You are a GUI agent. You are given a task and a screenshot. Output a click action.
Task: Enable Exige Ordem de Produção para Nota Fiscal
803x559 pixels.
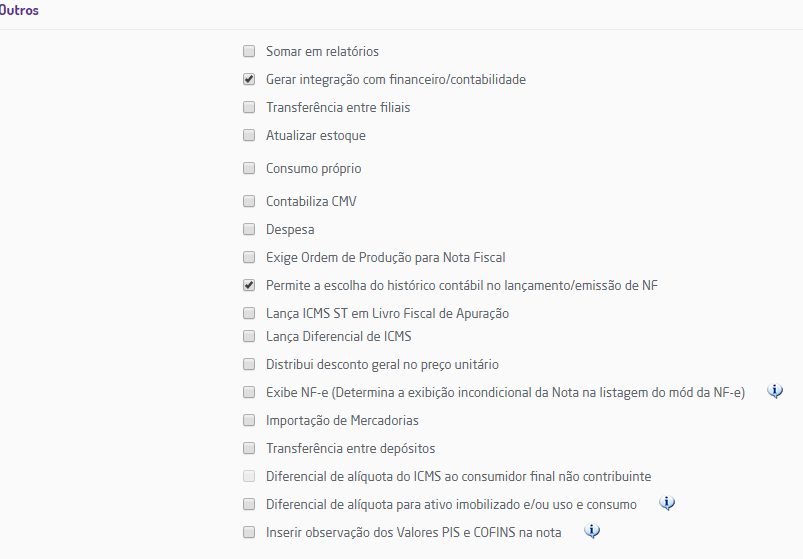tap(249, 257)
